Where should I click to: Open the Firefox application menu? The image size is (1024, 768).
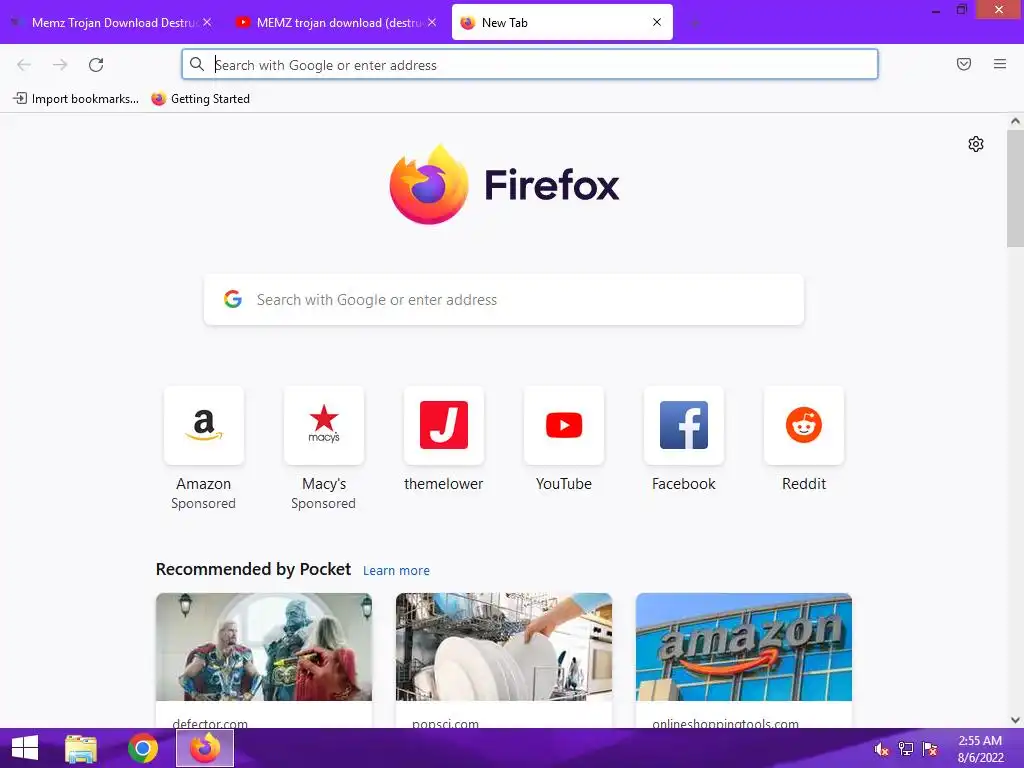point(1000,64)
